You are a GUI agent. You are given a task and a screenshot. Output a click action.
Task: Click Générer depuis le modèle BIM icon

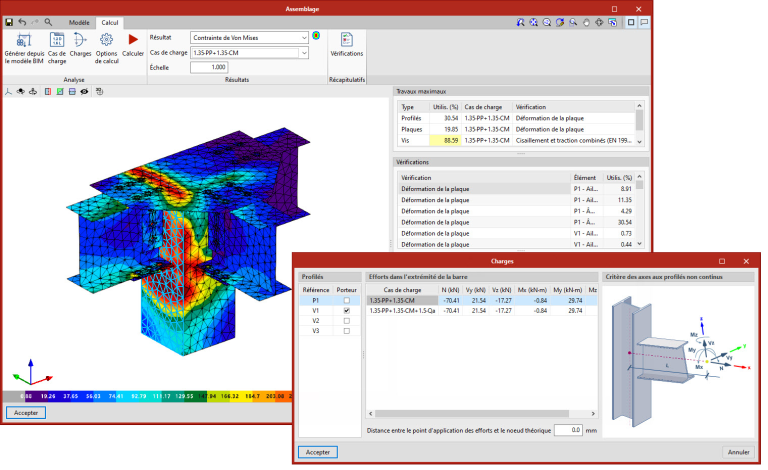pyautogui.click(x=23, y=40)
